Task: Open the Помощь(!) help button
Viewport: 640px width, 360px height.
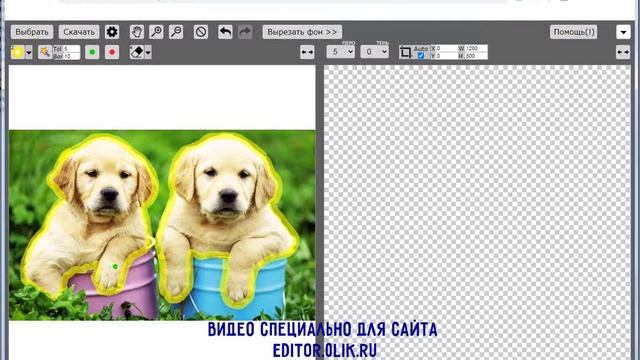Action: point(573,32)
